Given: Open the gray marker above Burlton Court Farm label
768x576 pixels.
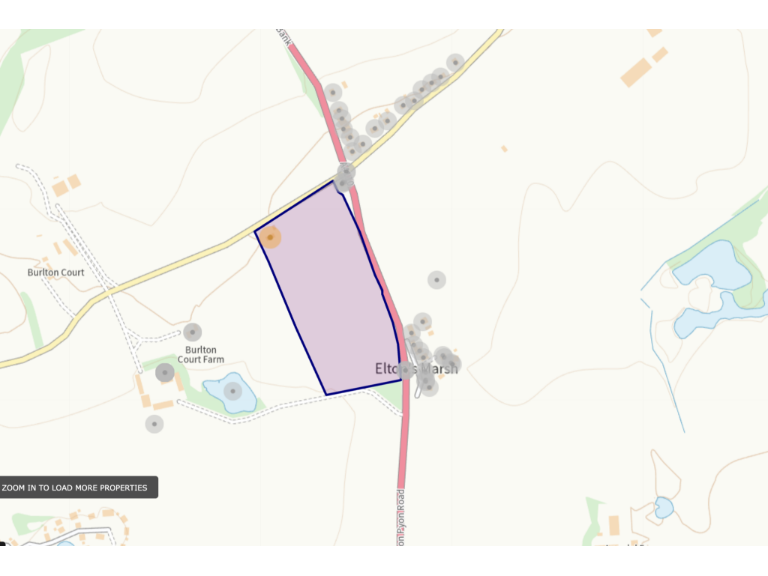Looking at the screenshot, I should click(x=192, y=332).
